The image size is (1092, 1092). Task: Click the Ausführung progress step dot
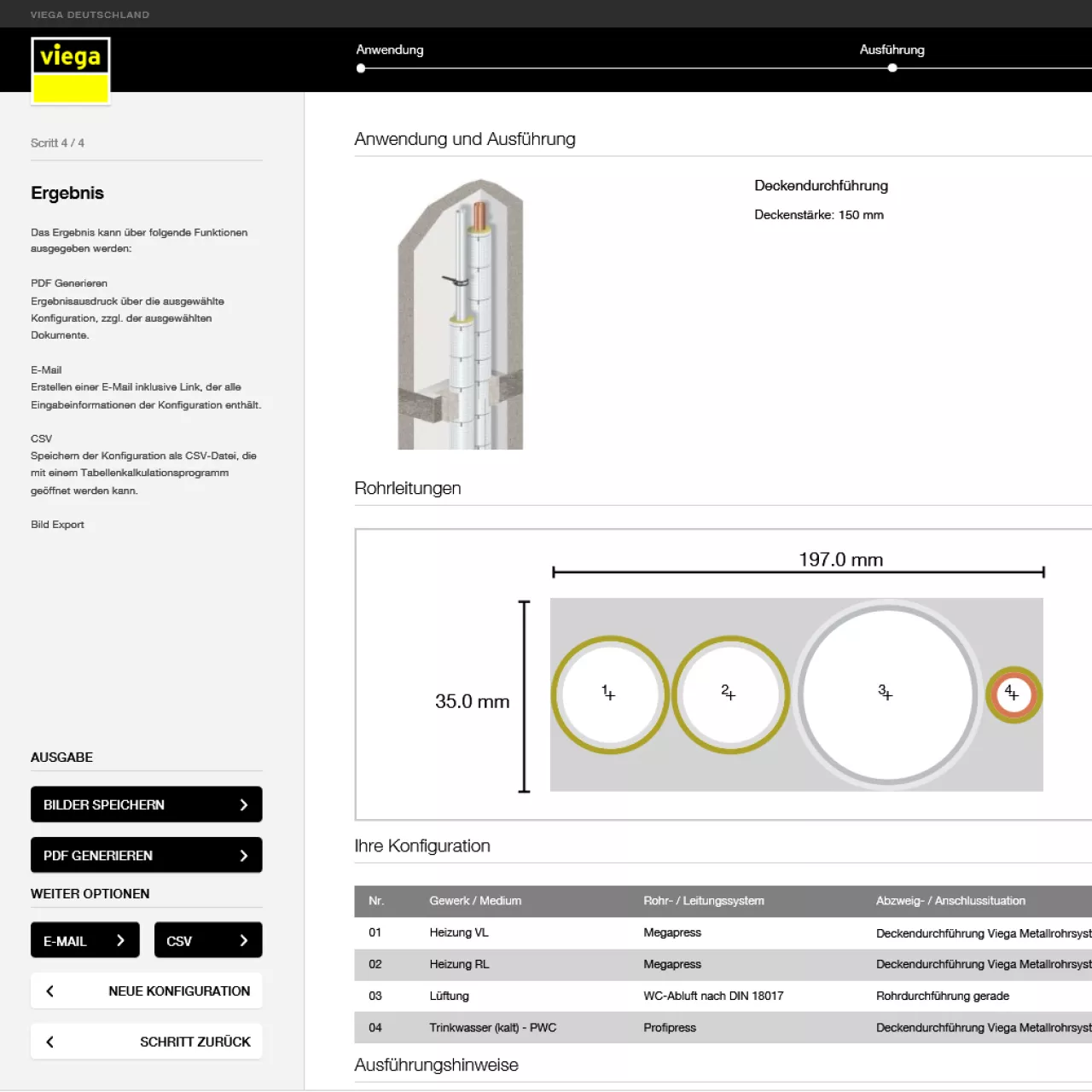(892, 68)
